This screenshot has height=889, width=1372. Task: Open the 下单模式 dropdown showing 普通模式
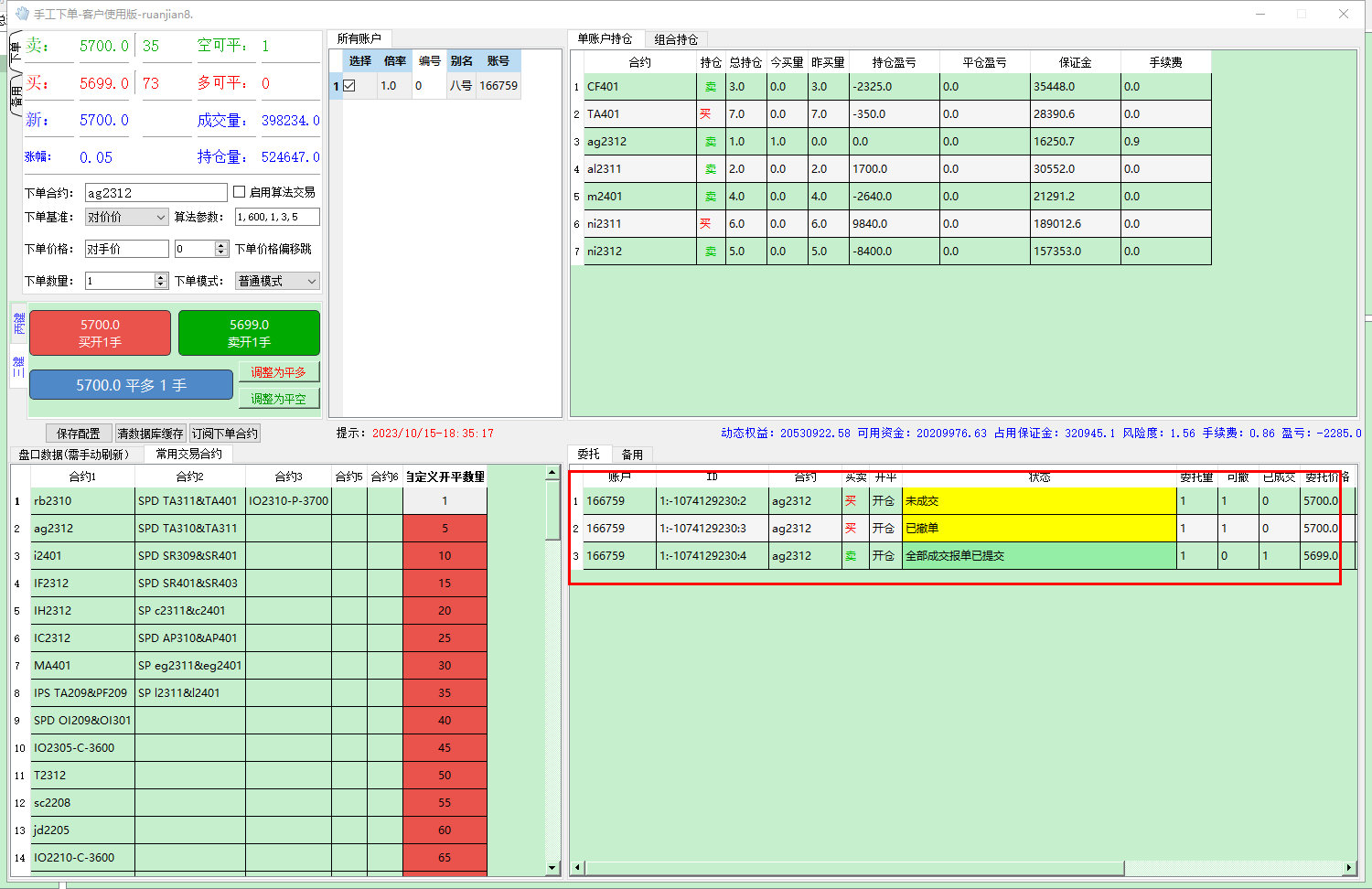[277, 281]
